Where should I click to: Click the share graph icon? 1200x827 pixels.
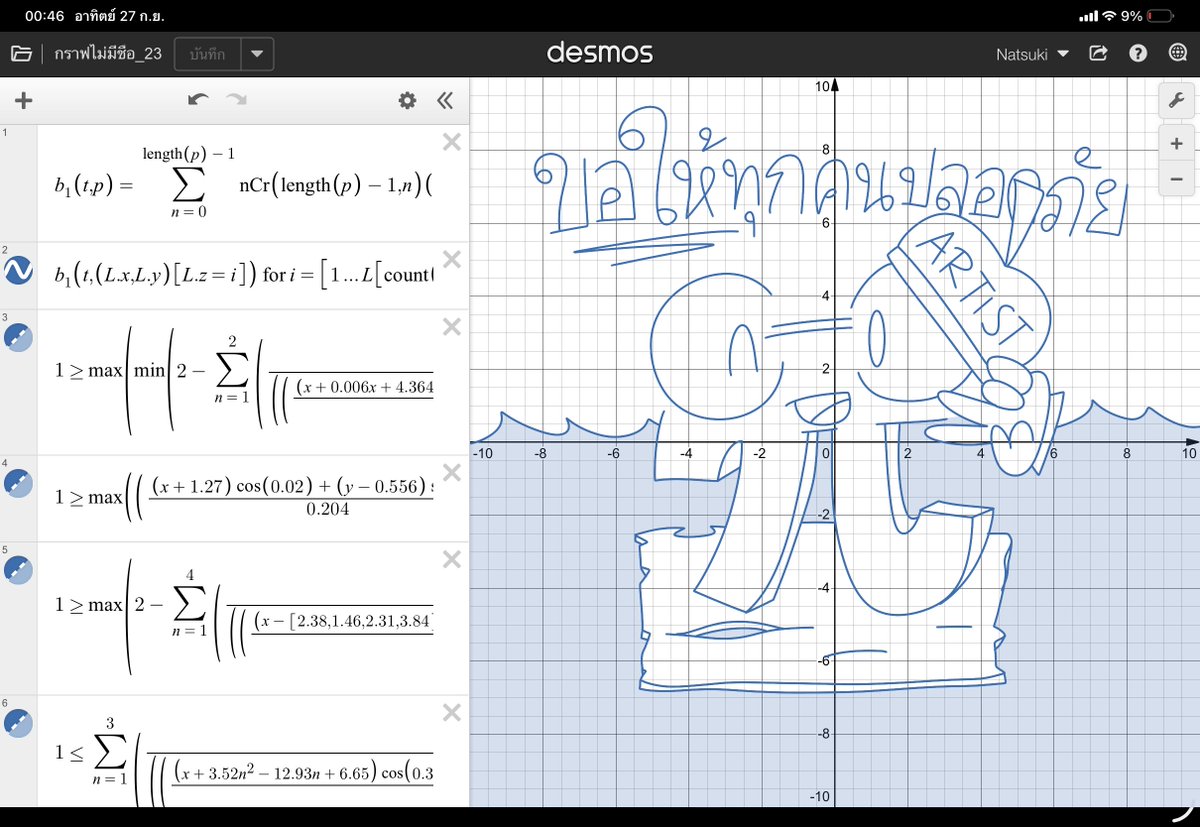(x=1098, y=54)
